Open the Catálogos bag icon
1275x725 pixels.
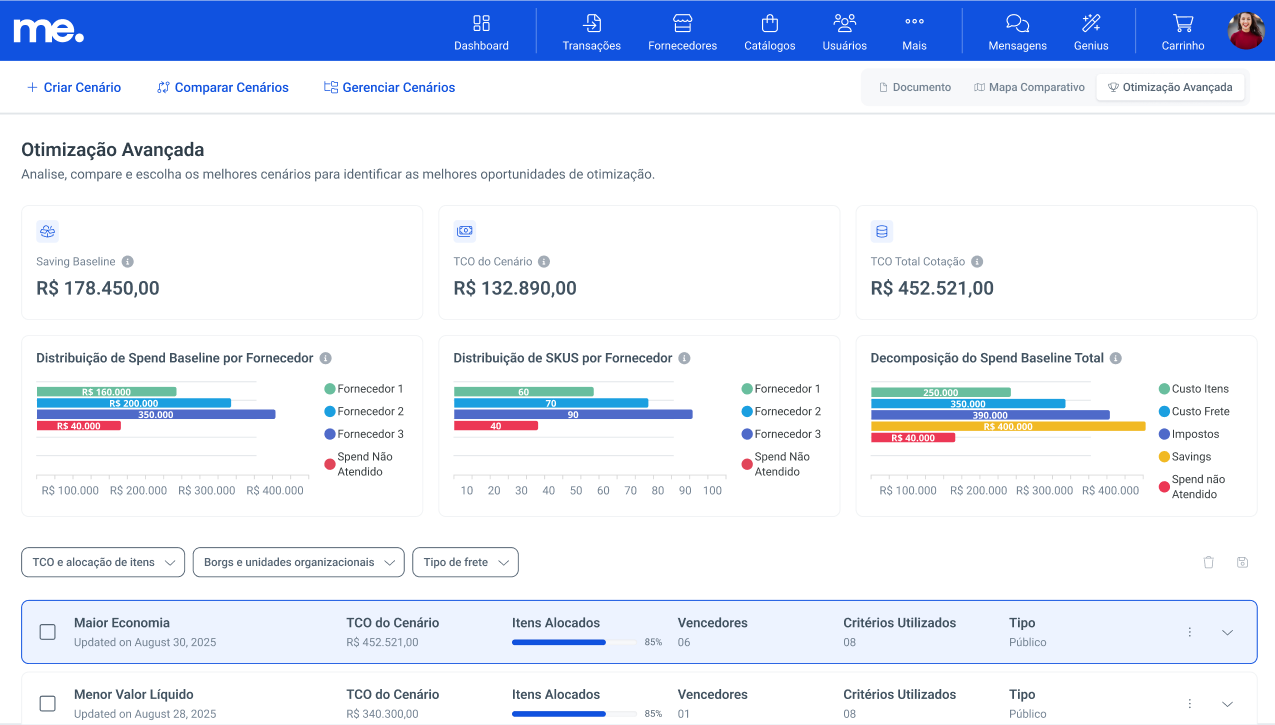[770, 23]
